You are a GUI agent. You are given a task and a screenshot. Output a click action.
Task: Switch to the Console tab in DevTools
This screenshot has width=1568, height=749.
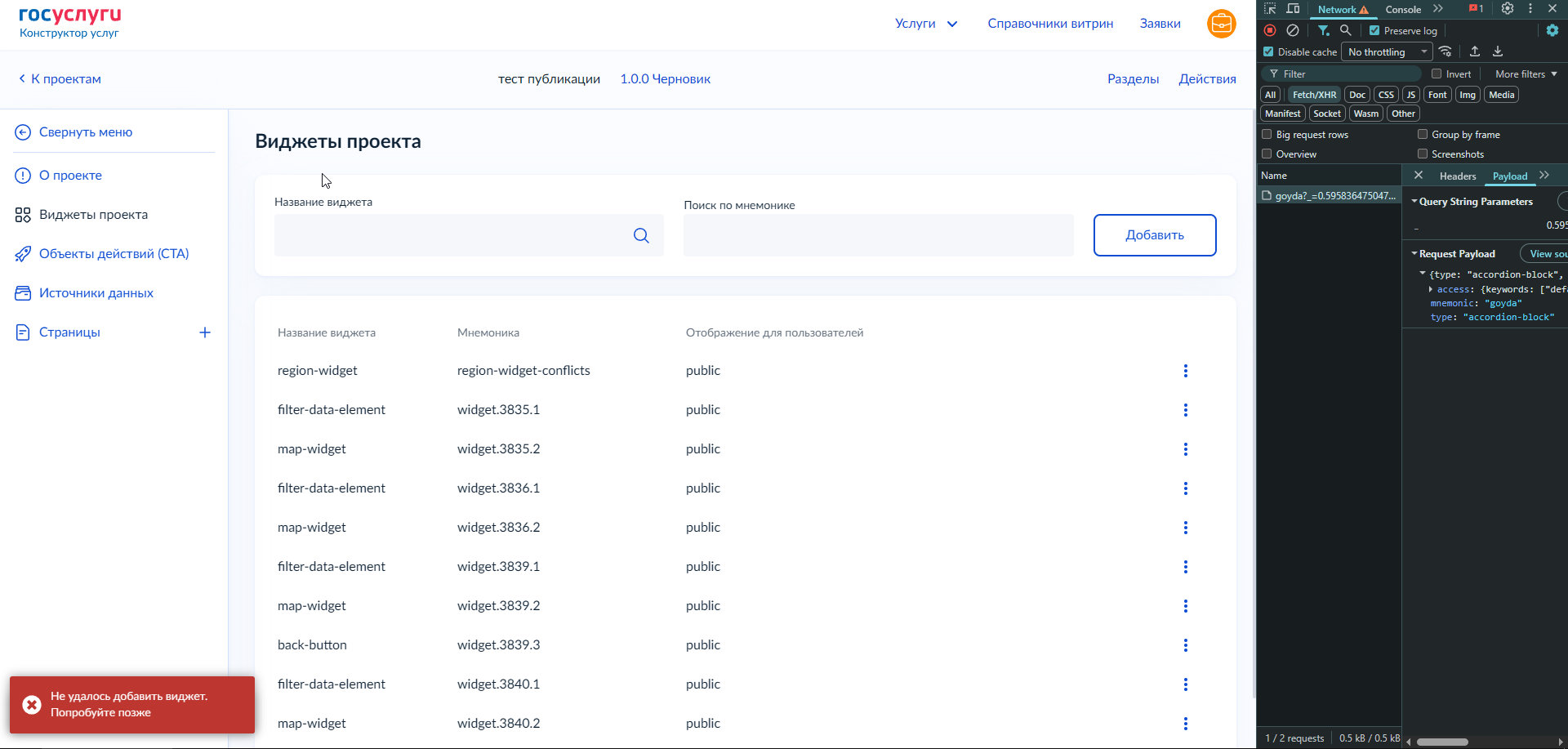[x=1403, y=9]
